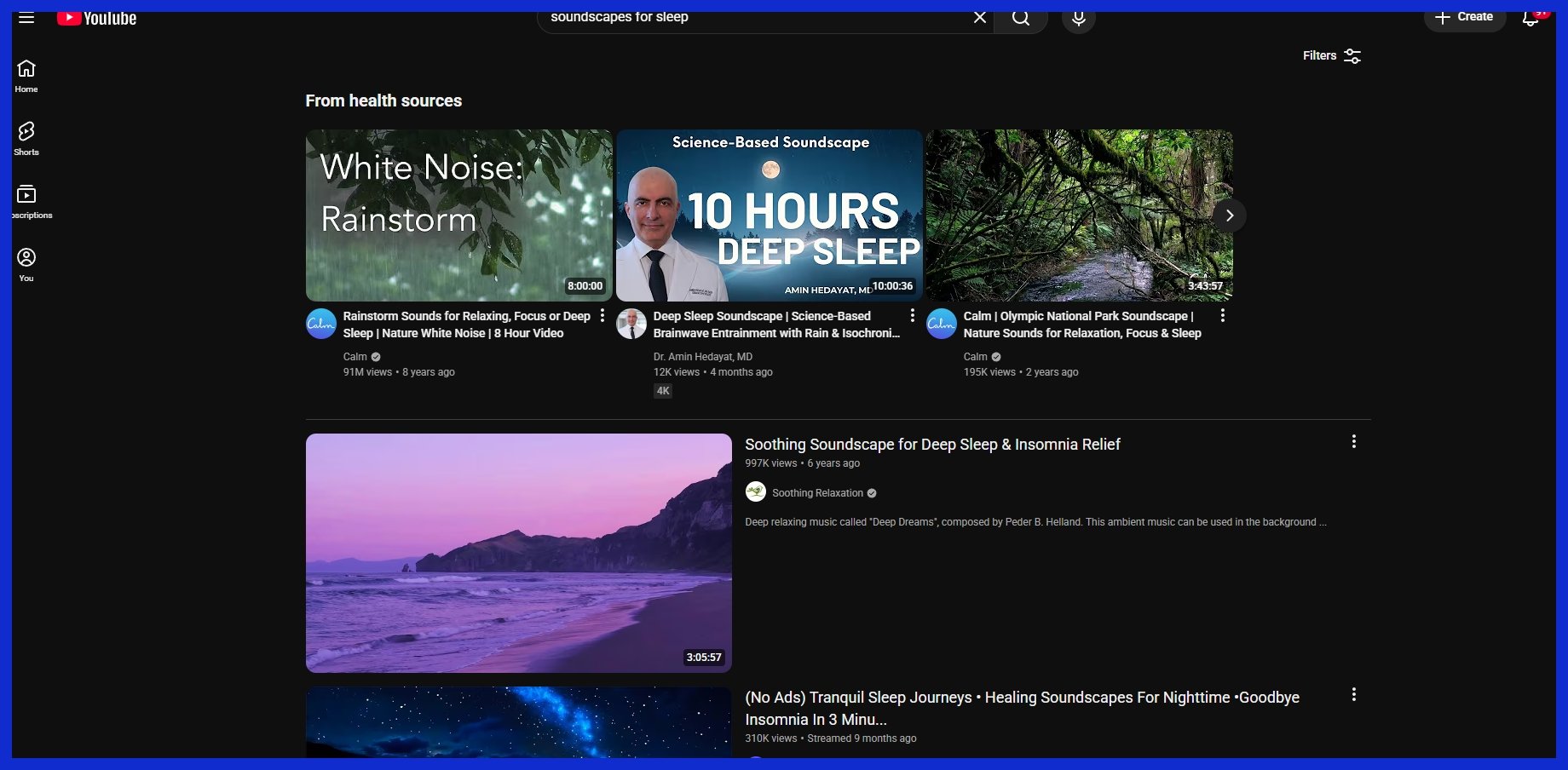Open options for Deep Sleep Soundscape video

click(913, 316)
